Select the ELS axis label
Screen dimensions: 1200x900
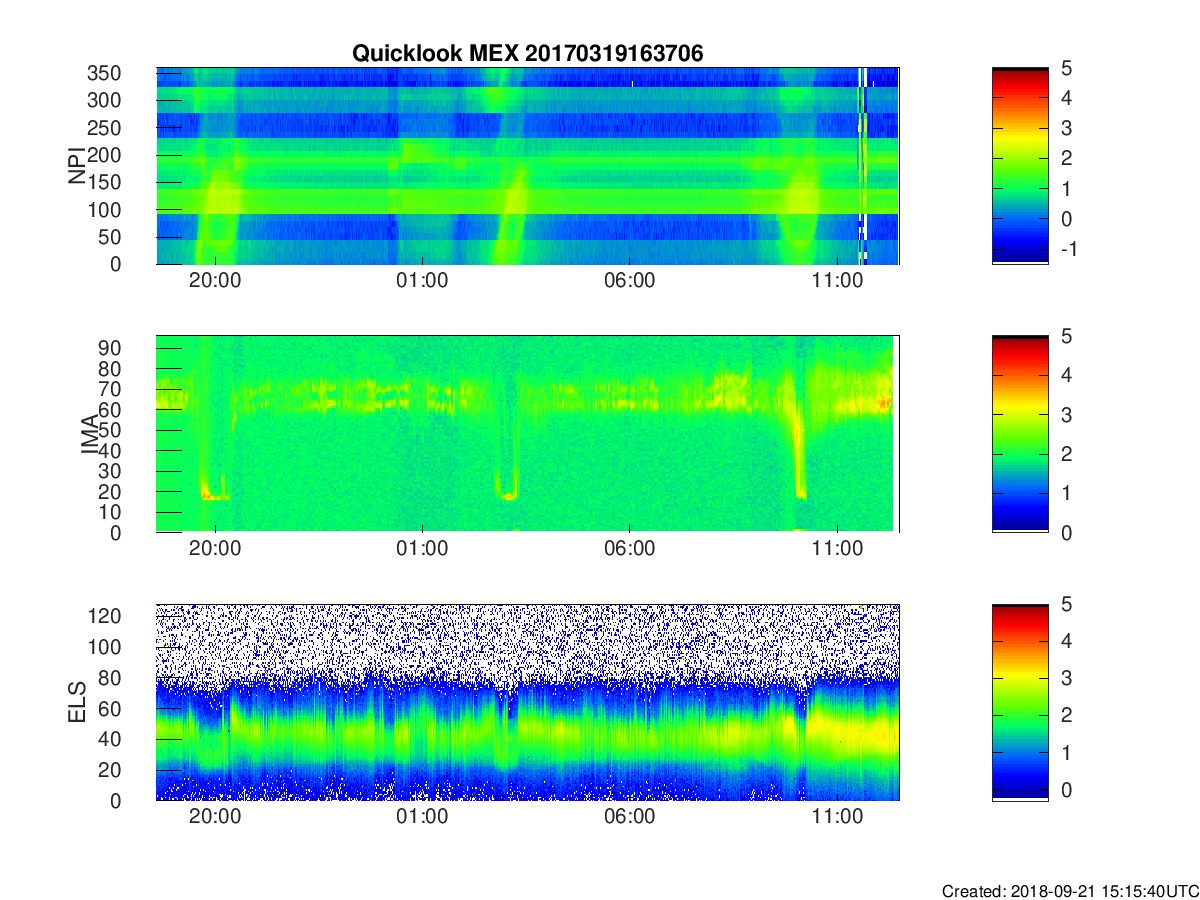point(76,702)
